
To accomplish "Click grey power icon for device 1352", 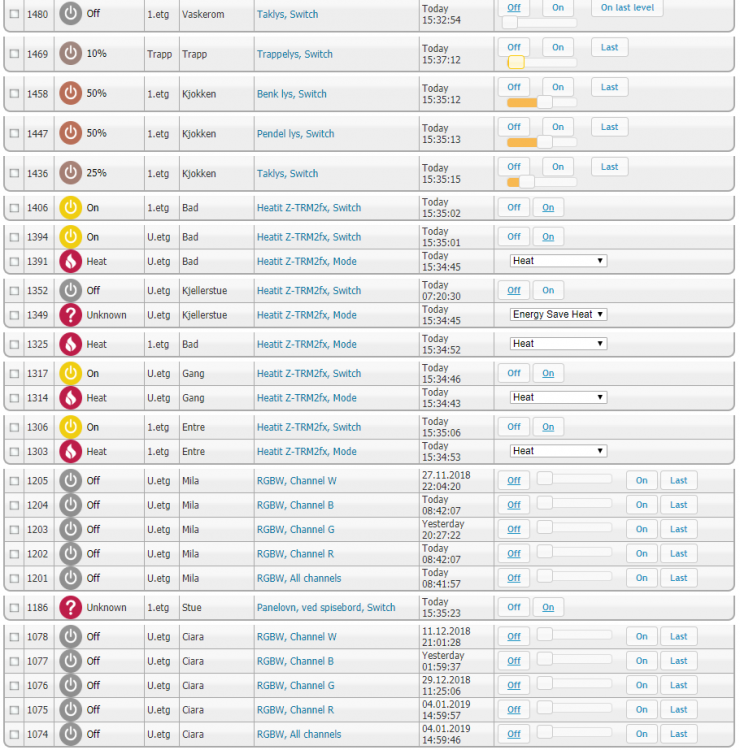I will (70, 290).
